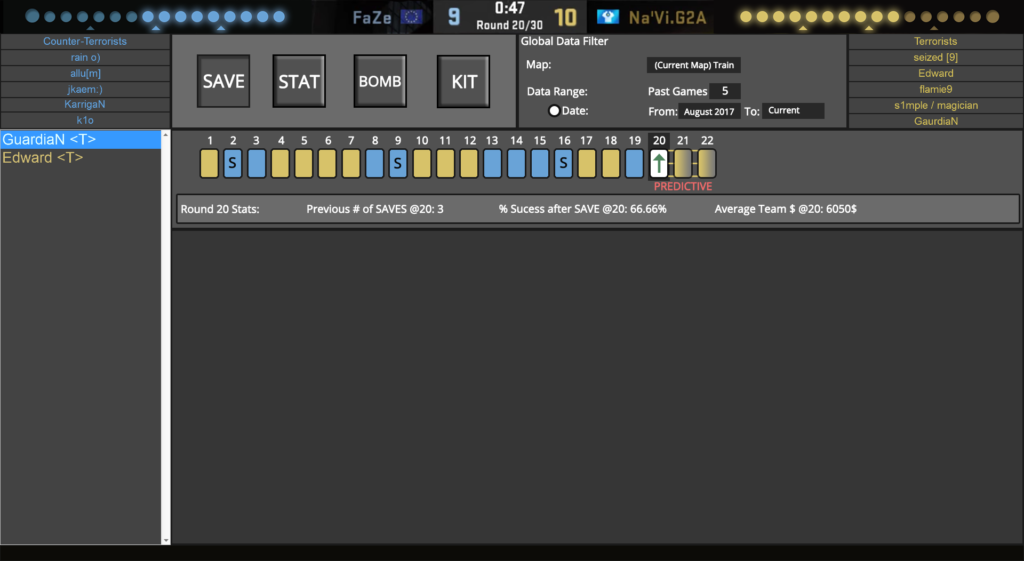The image size is (1024, 561).
Task: Click round 2 save marker
Action: tap(232, 163)
